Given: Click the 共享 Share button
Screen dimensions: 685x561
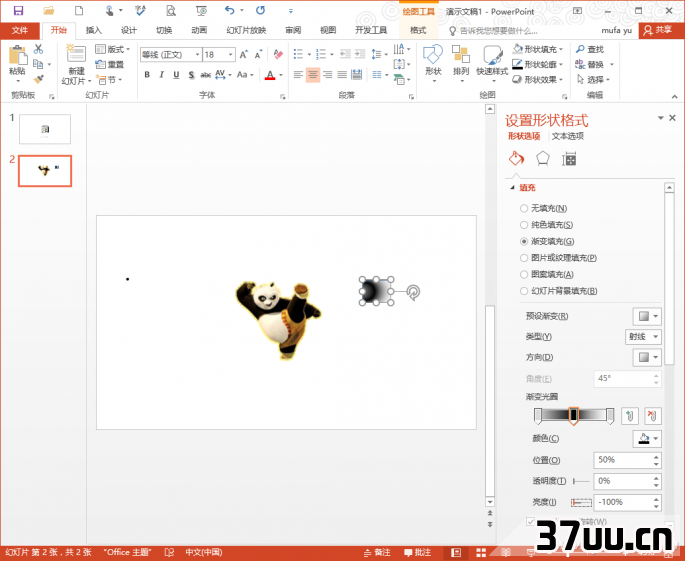Looking at the screenshot, I should (661, 30).
